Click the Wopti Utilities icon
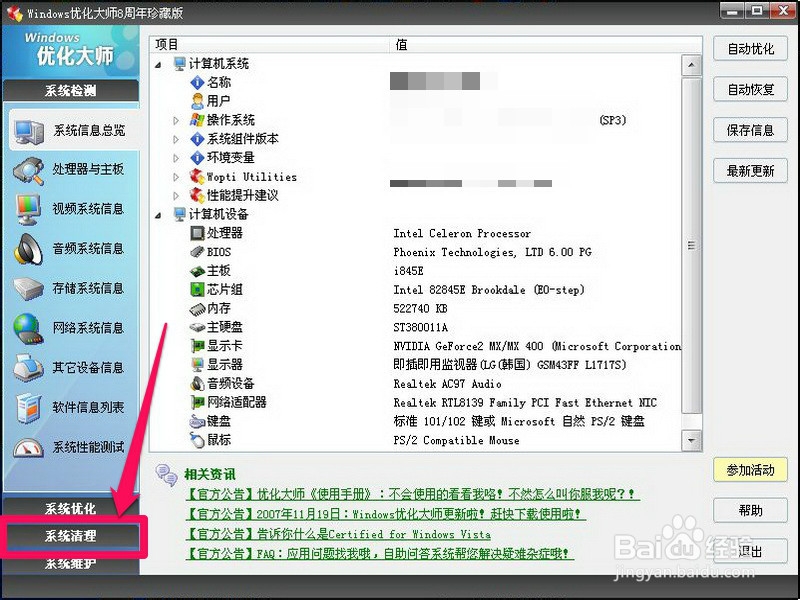Image resolution: width=800 pixels, height=600 pixels. tap(197, 177)
